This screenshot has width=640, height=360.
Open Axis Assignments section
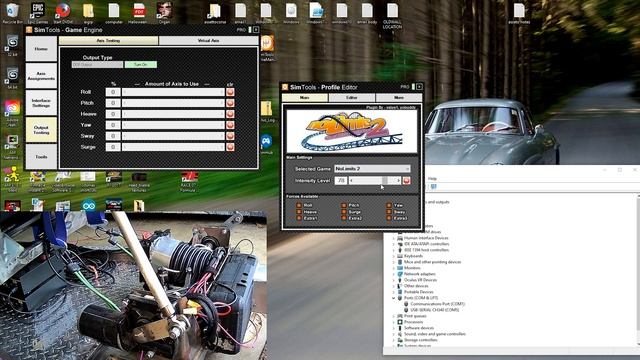click(41, 76)
